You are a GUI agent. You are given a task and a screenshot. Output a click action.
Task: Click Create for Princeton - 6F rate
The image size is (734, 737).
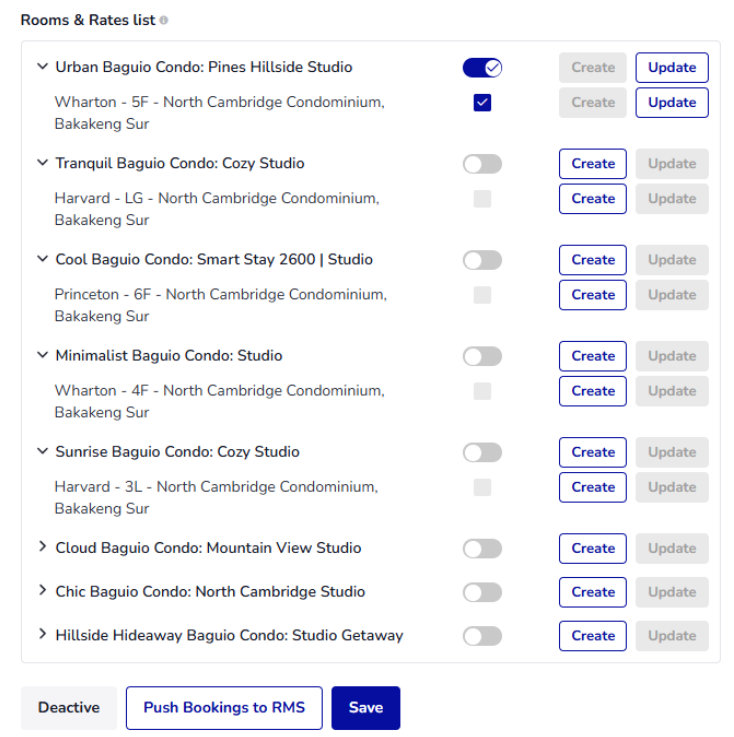(593, 295)
